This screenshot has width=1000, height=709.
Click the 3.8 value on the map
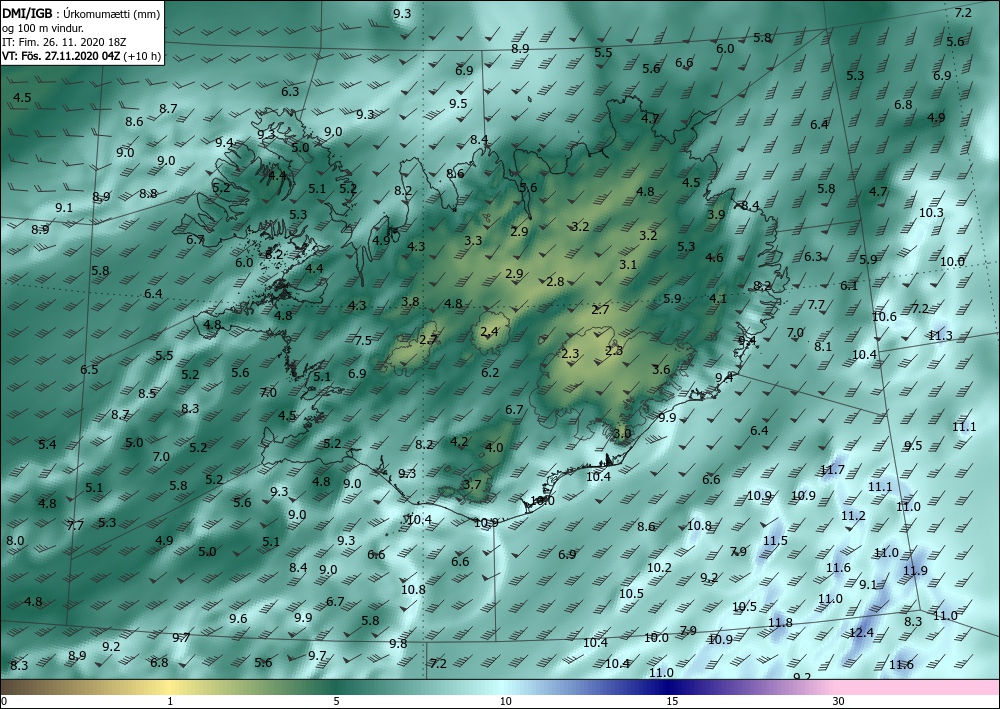click(411, 301)
